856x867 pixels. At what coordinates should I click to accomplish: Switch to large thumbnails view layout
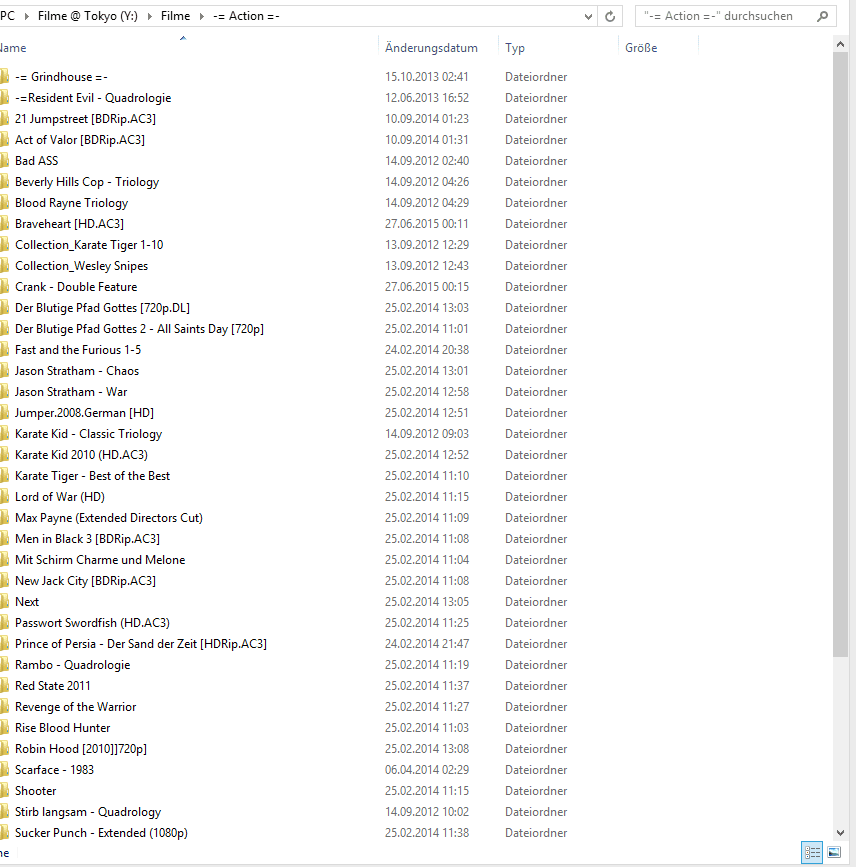[x=834, y=852]
